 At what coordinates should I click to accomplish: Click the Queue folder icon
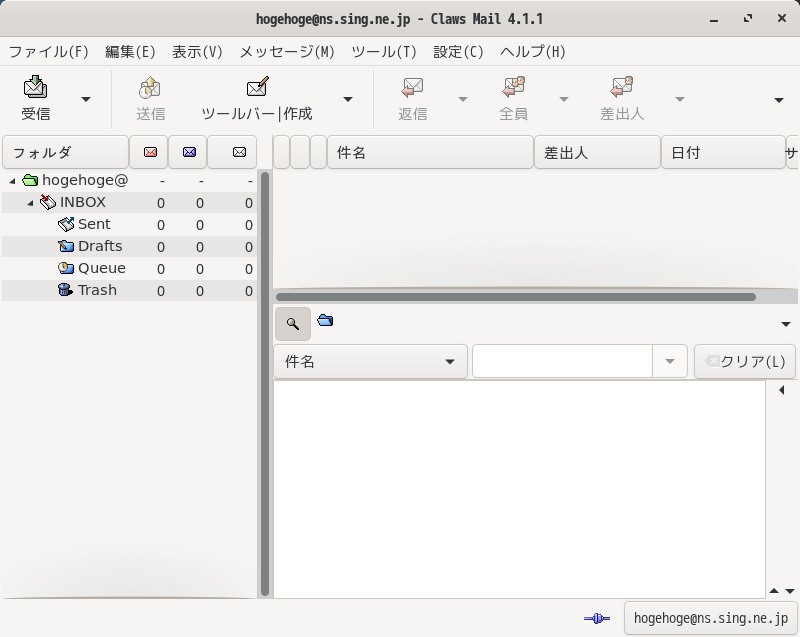coord(66,268)
